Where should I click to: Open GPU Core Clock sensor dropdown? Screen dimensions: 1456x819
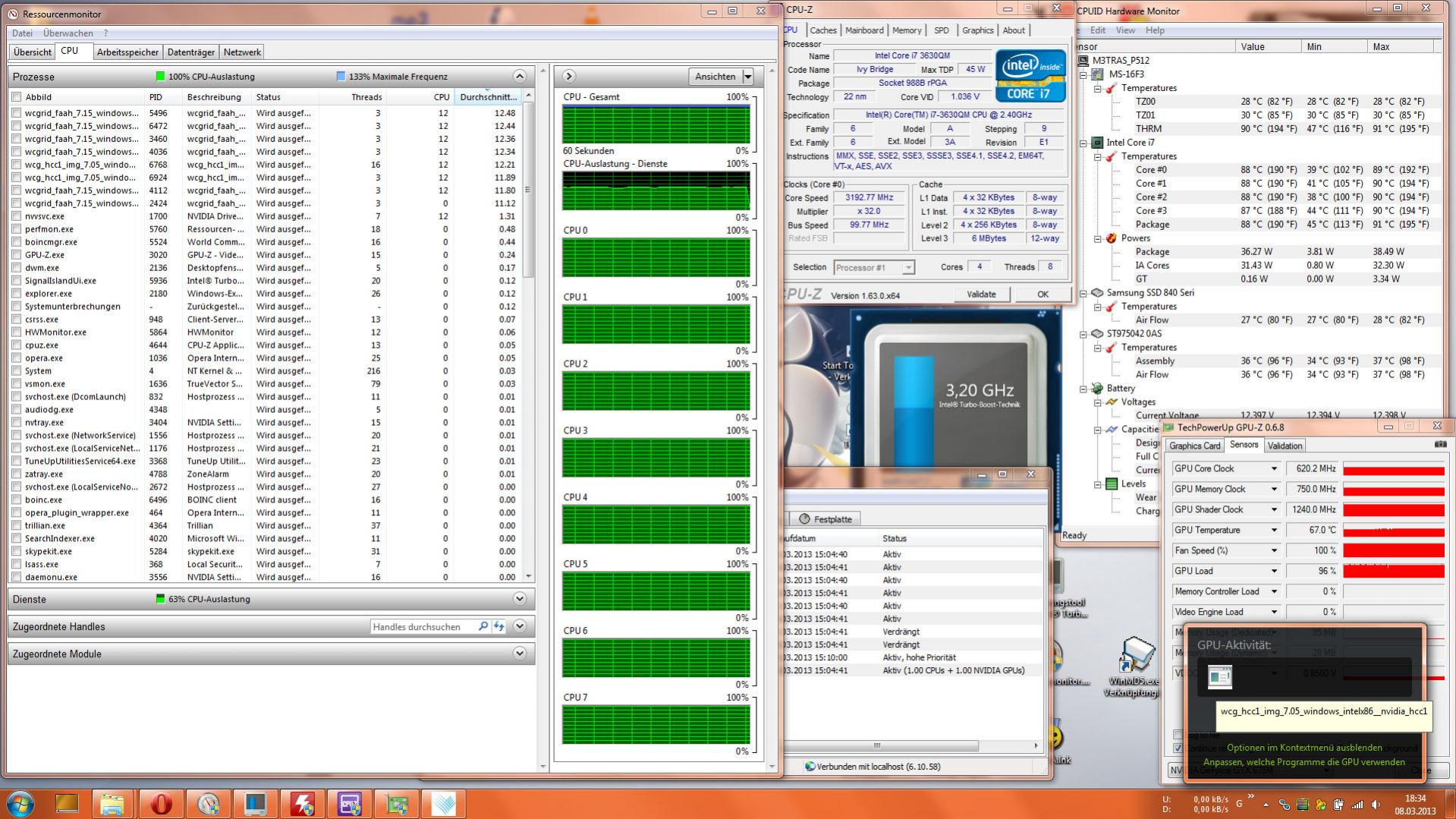[1274, 469]
